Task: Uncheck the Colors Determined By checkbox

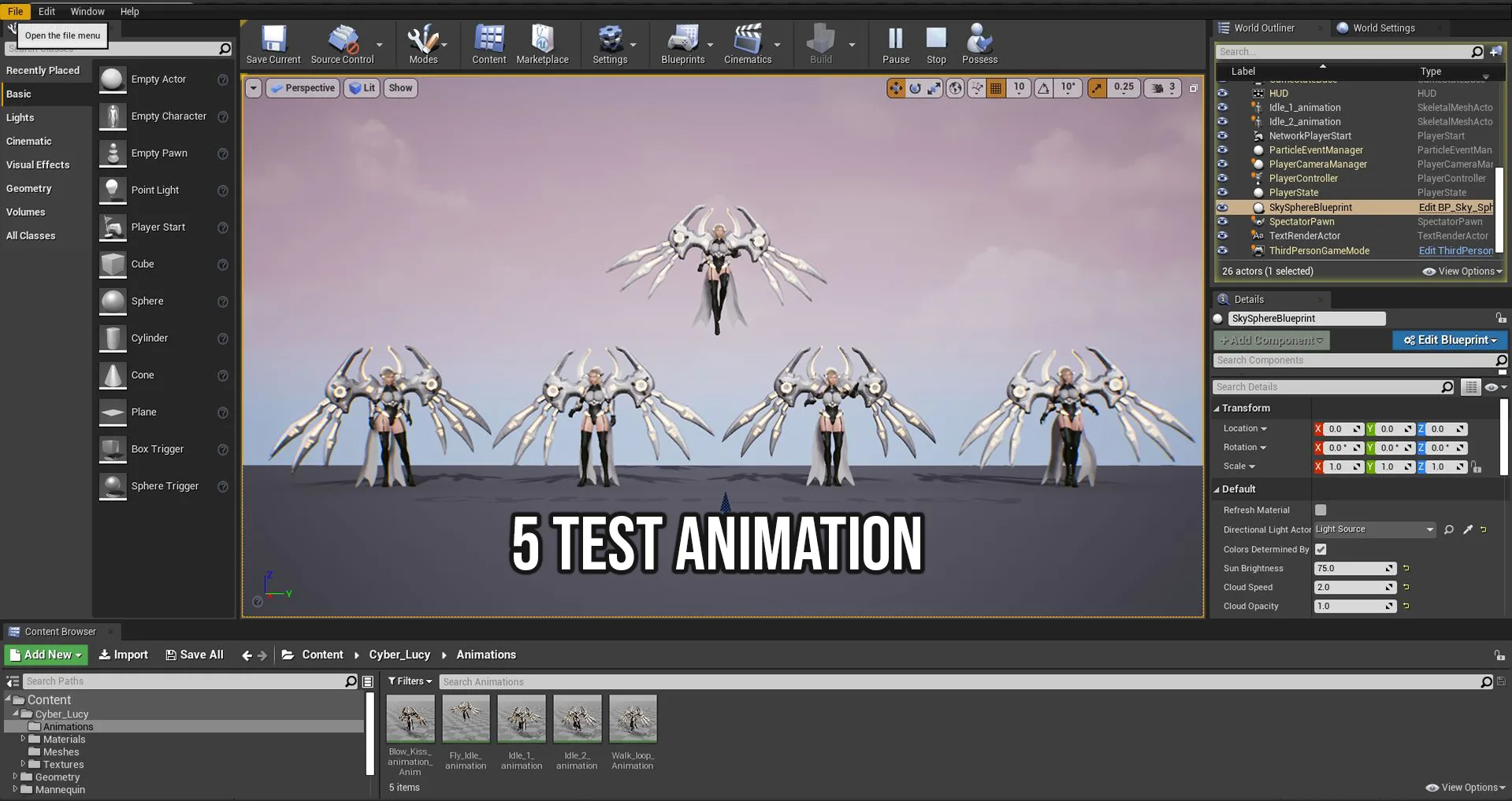Action: [1321, 549]
